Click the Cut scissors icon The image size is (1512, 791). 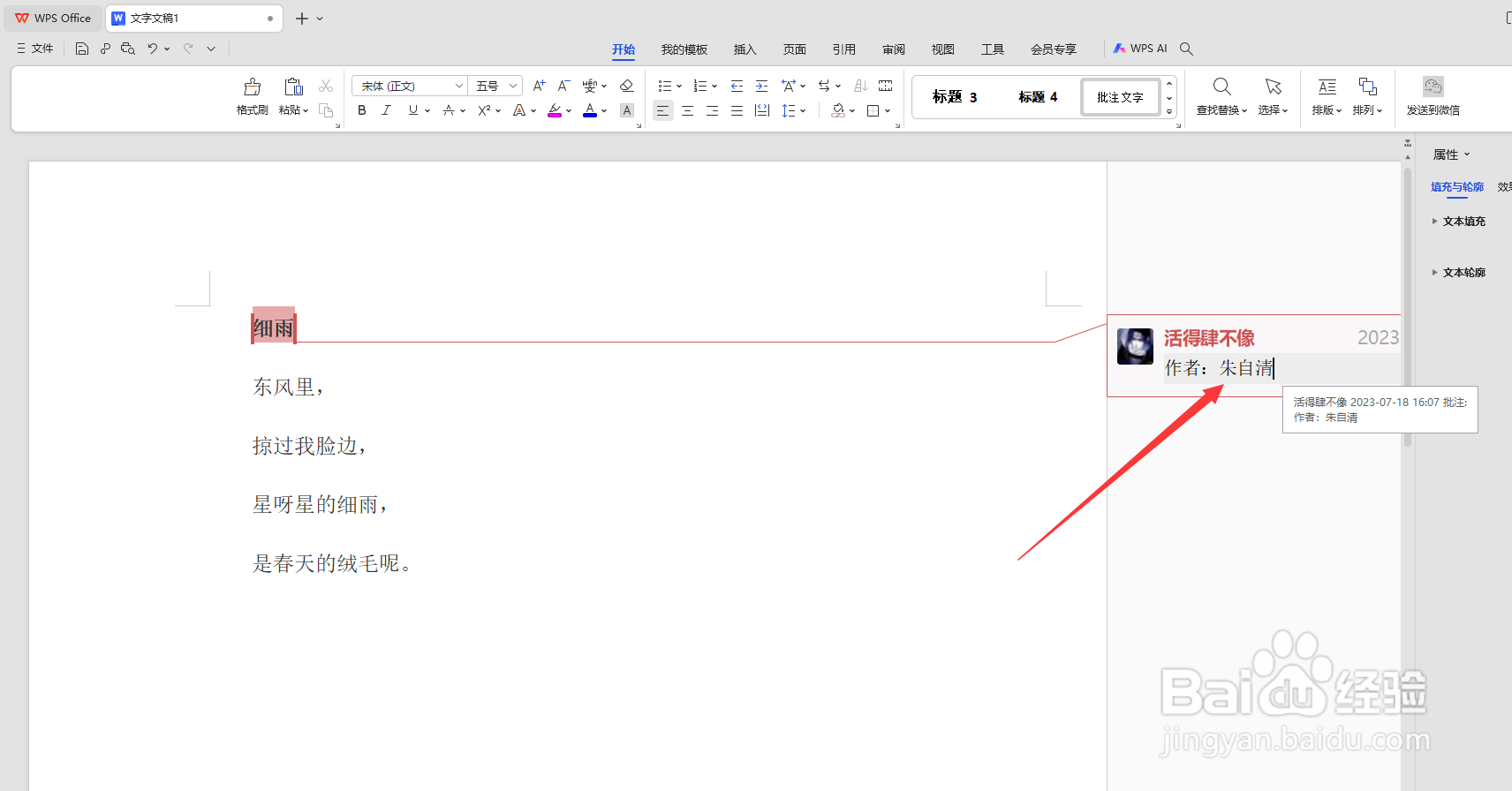point(326,86)
